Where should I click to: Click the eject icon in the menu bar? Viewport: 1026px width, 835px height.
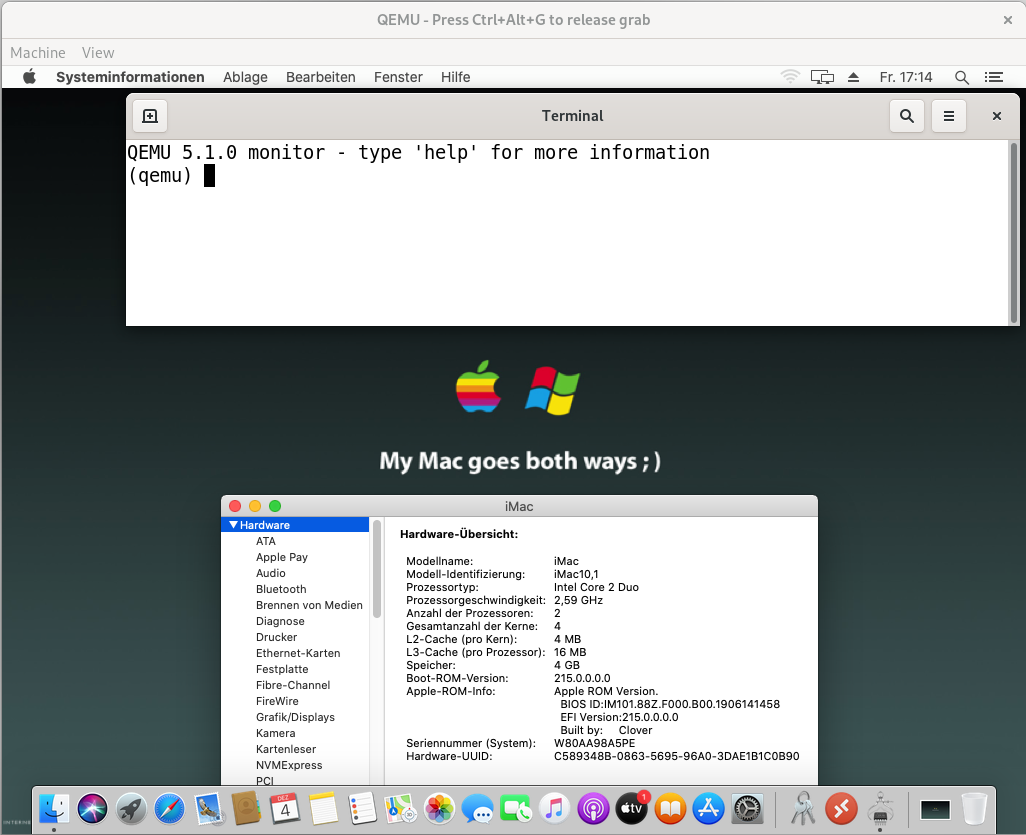(x=853, y=77)
